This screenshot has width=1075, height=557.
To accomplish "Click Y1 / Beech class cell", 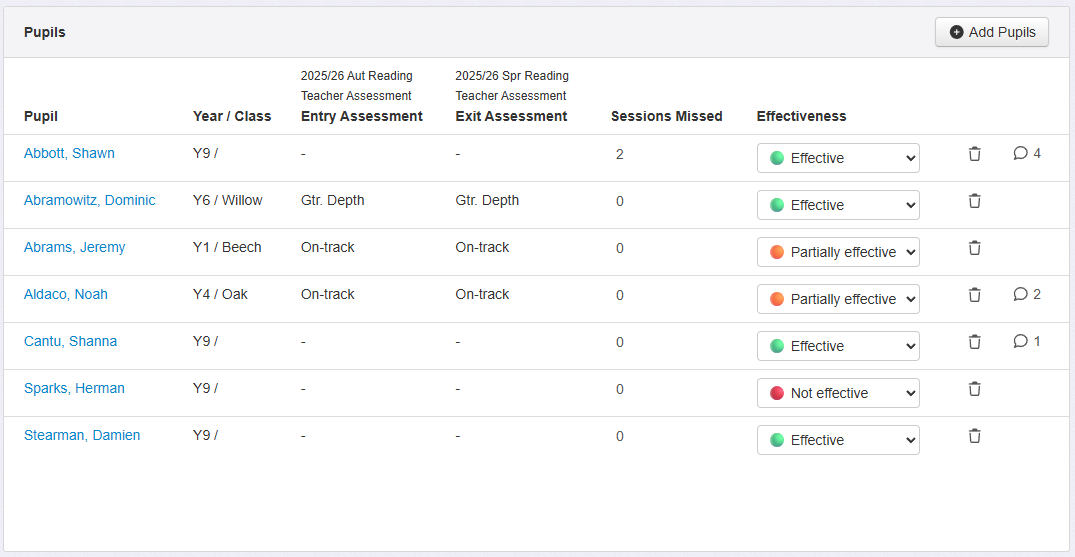I will (x=227, y=248).
